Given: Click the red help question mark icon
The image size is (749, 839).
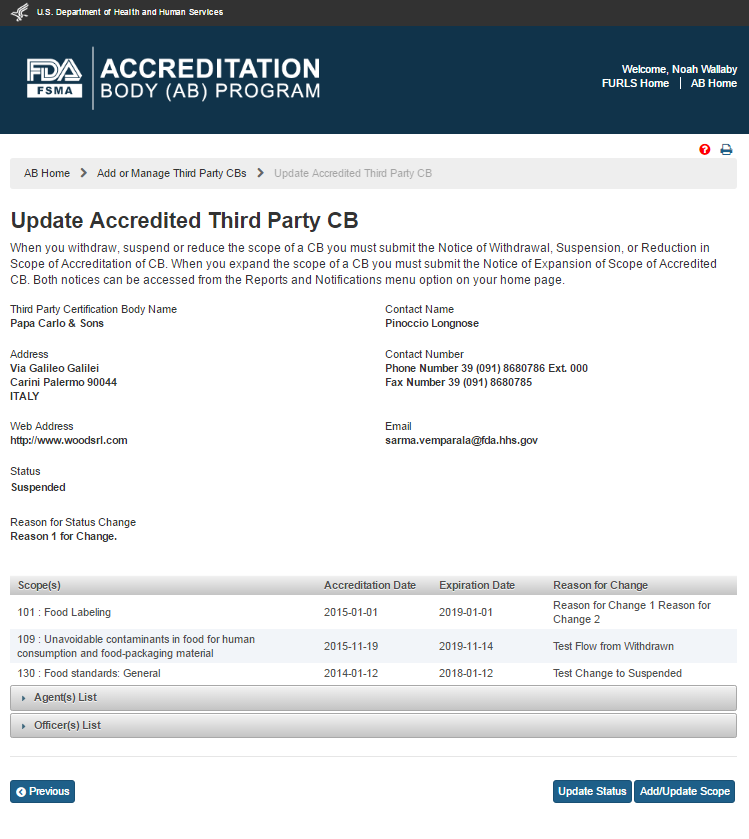Looking at the screenshot, I should click(x=705, y=150).
